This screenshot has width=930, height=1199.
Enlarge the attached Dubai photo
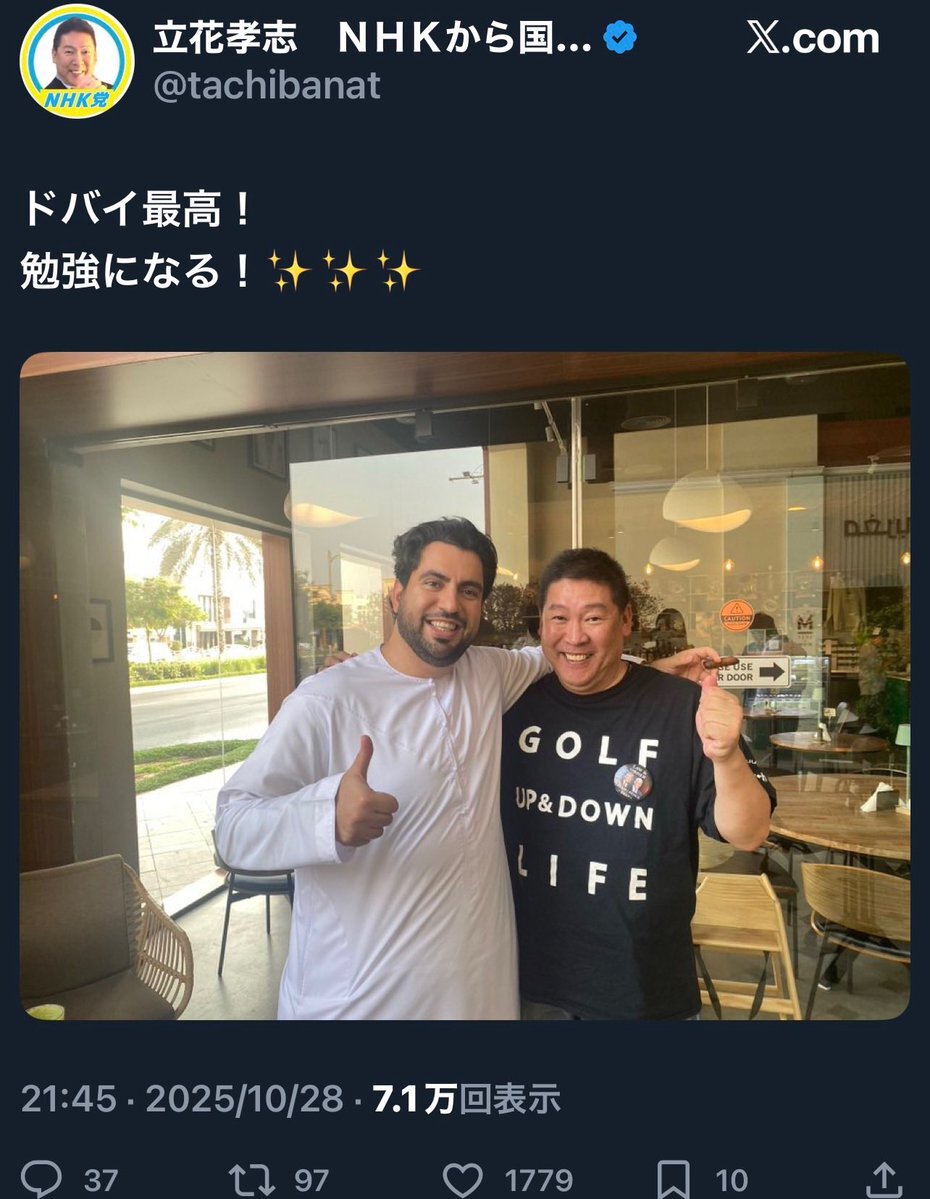click(x=465, y=686)
